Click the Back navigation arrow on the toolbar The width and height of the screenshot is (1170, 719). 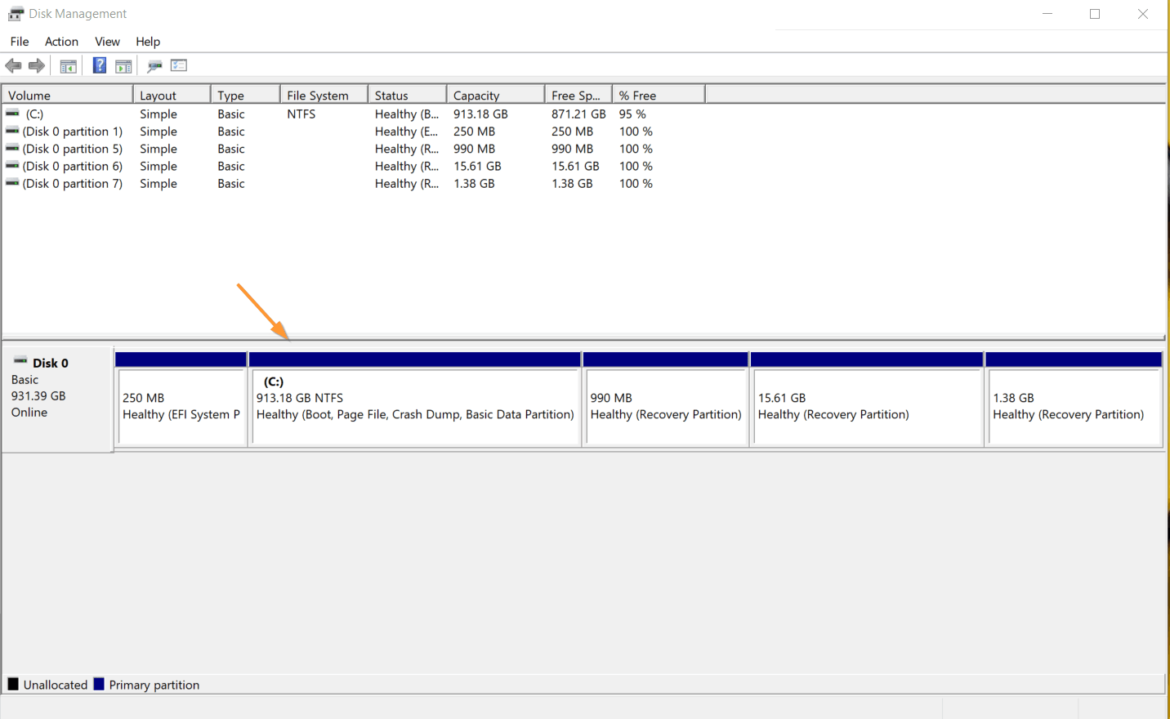tap(13, 65)
